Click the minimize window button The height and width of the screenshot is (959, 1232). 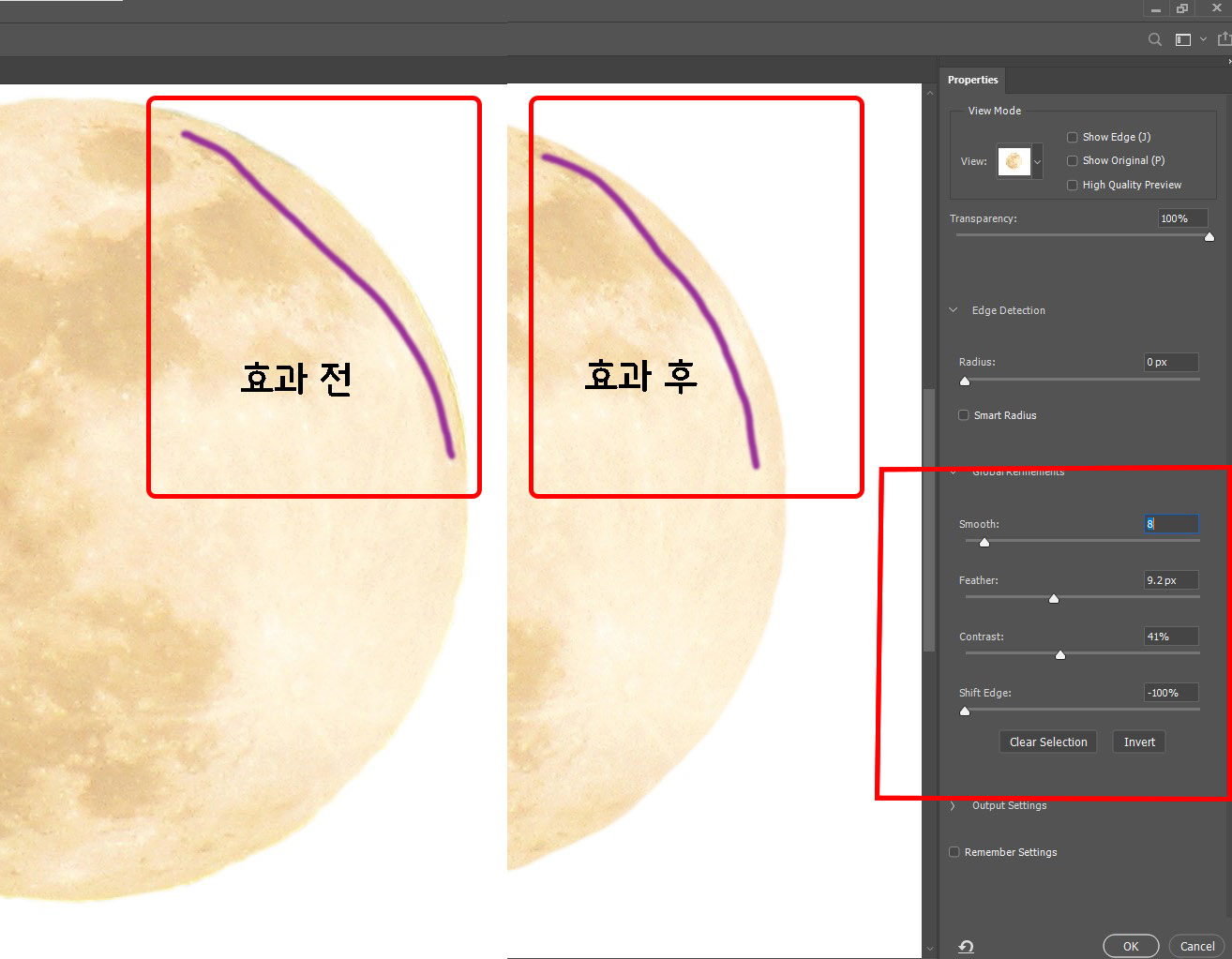(x=1155, y=8)
